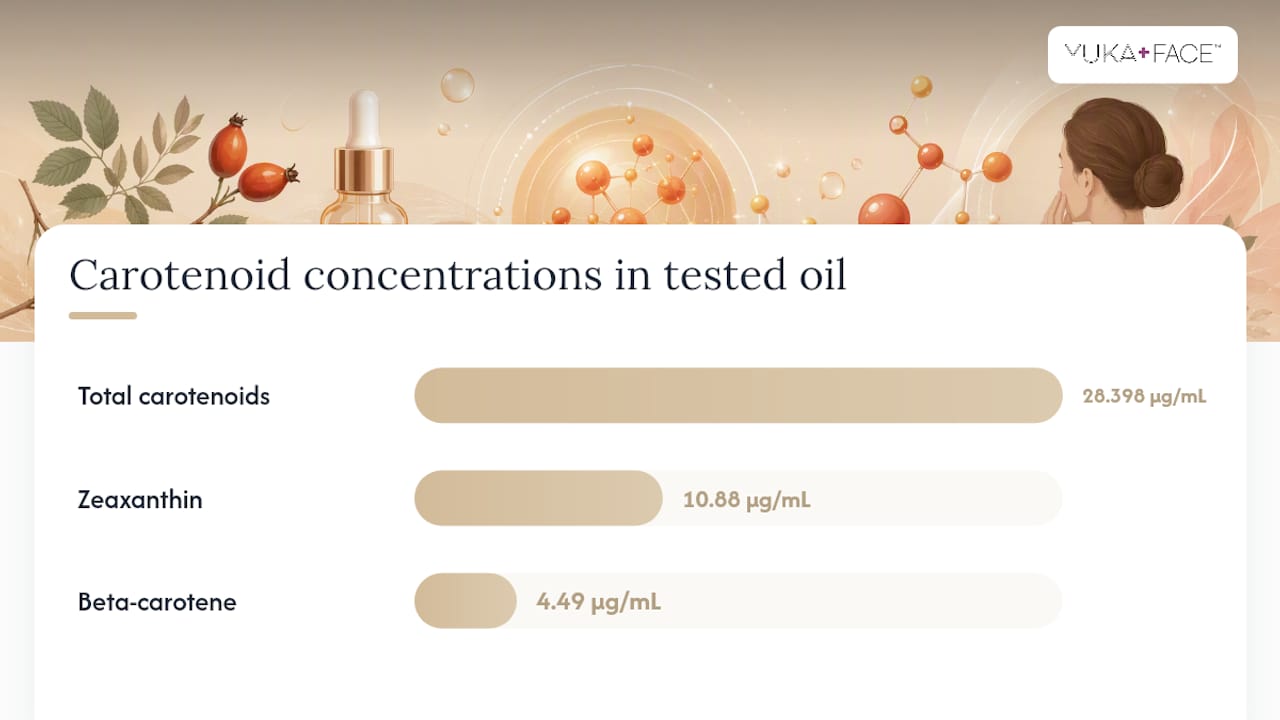The width and height of the screenshot is (1280, 720).
Task: Click the Zeaxanthin label
Action: [x=140, y=499]
